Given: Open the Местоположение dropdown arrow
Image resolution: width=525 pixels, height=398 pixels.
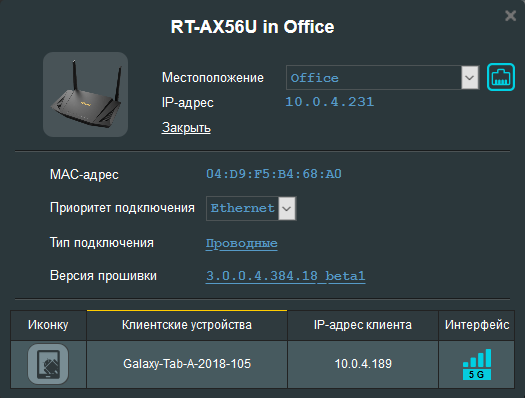Looking at the screenshot, I should click(470, 78).
